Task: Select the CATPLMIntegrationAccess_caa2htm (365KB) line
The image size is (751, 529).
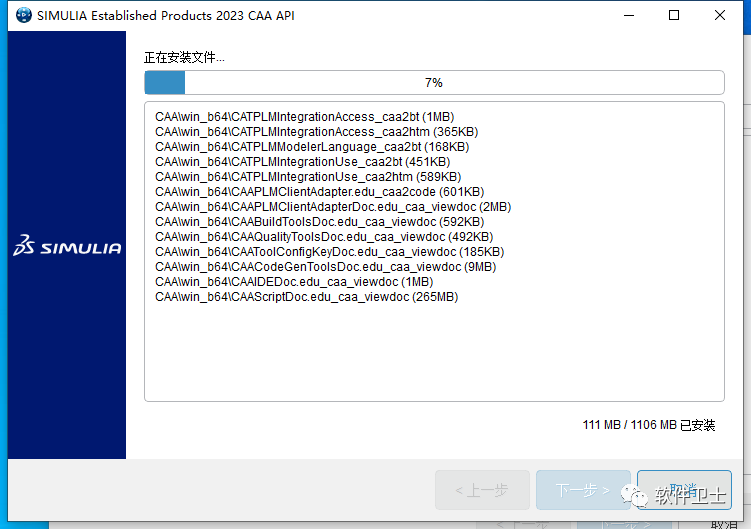Action: click(317, 132)
